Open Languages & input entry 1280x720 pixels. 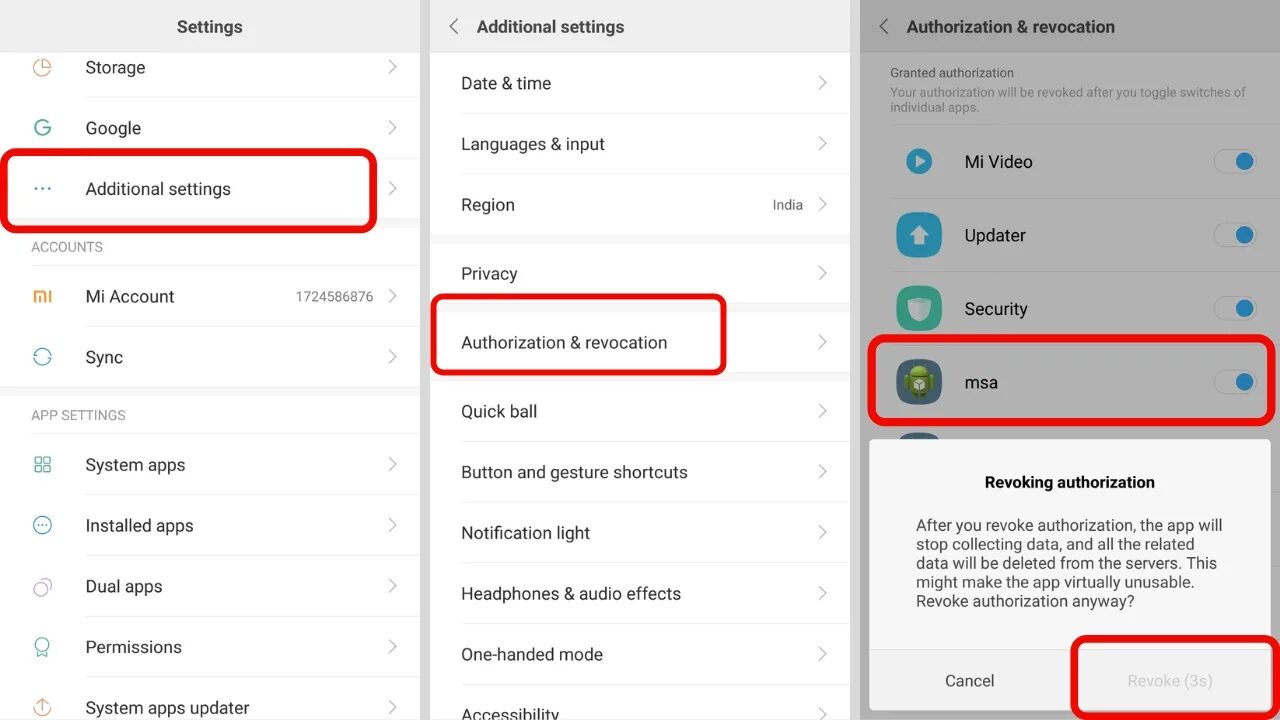coord(640,144)
